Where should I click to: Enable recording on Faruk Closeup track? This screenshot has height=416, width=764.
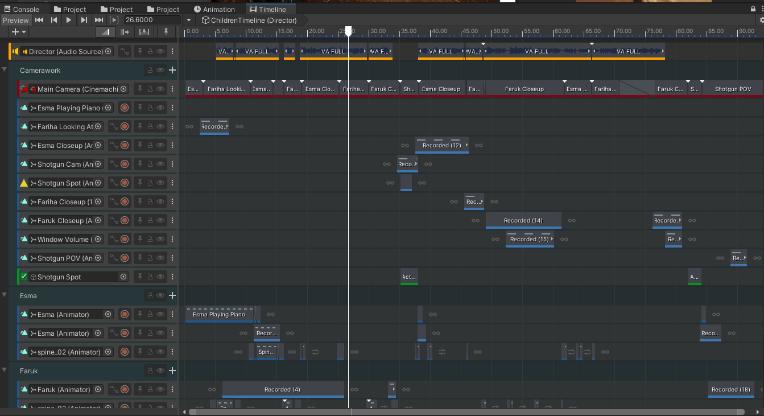[125, 221]
